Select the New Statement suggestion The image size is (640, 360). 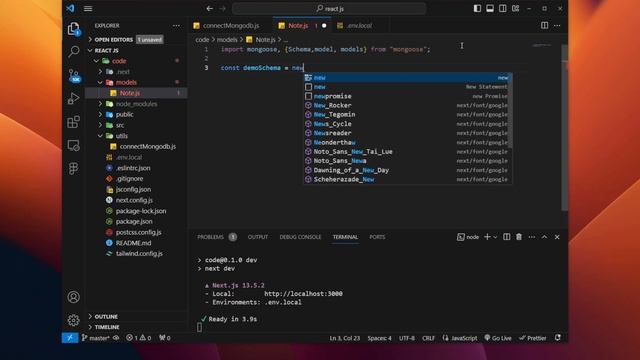tap(407, 87)
